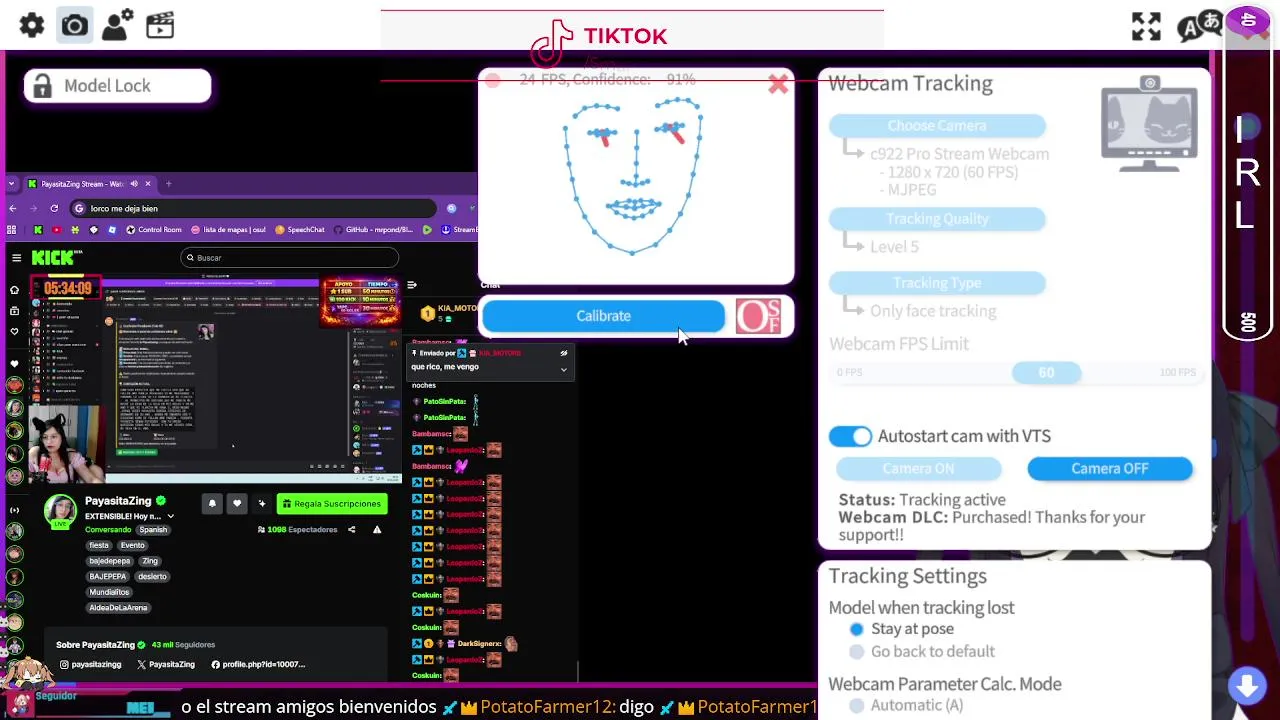This screenshot has height=720, width=1280.
Task: Open the language translation speech-bubble icon
Action: coord(1198,26)
